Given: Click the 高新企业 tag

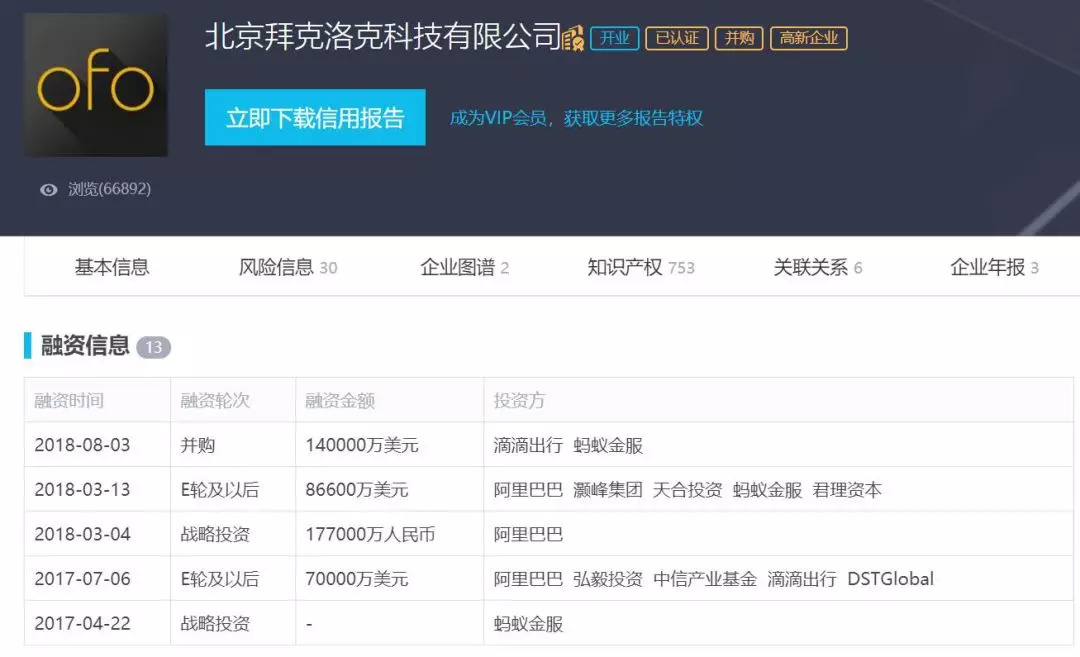Looking at the screenshot, I should coord(809,38).
